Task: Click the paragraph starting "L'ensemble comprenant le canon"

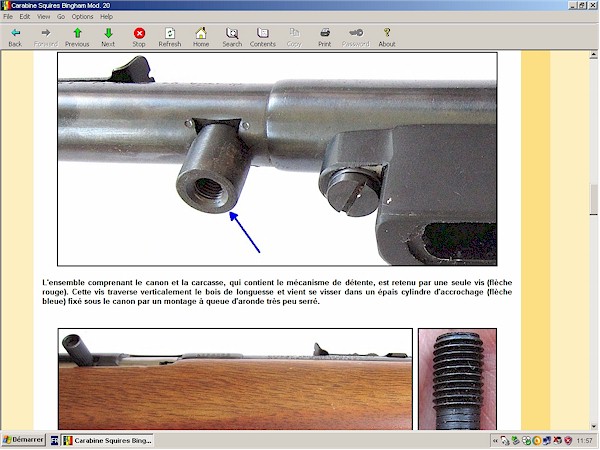Action: (x=277, y=292)
